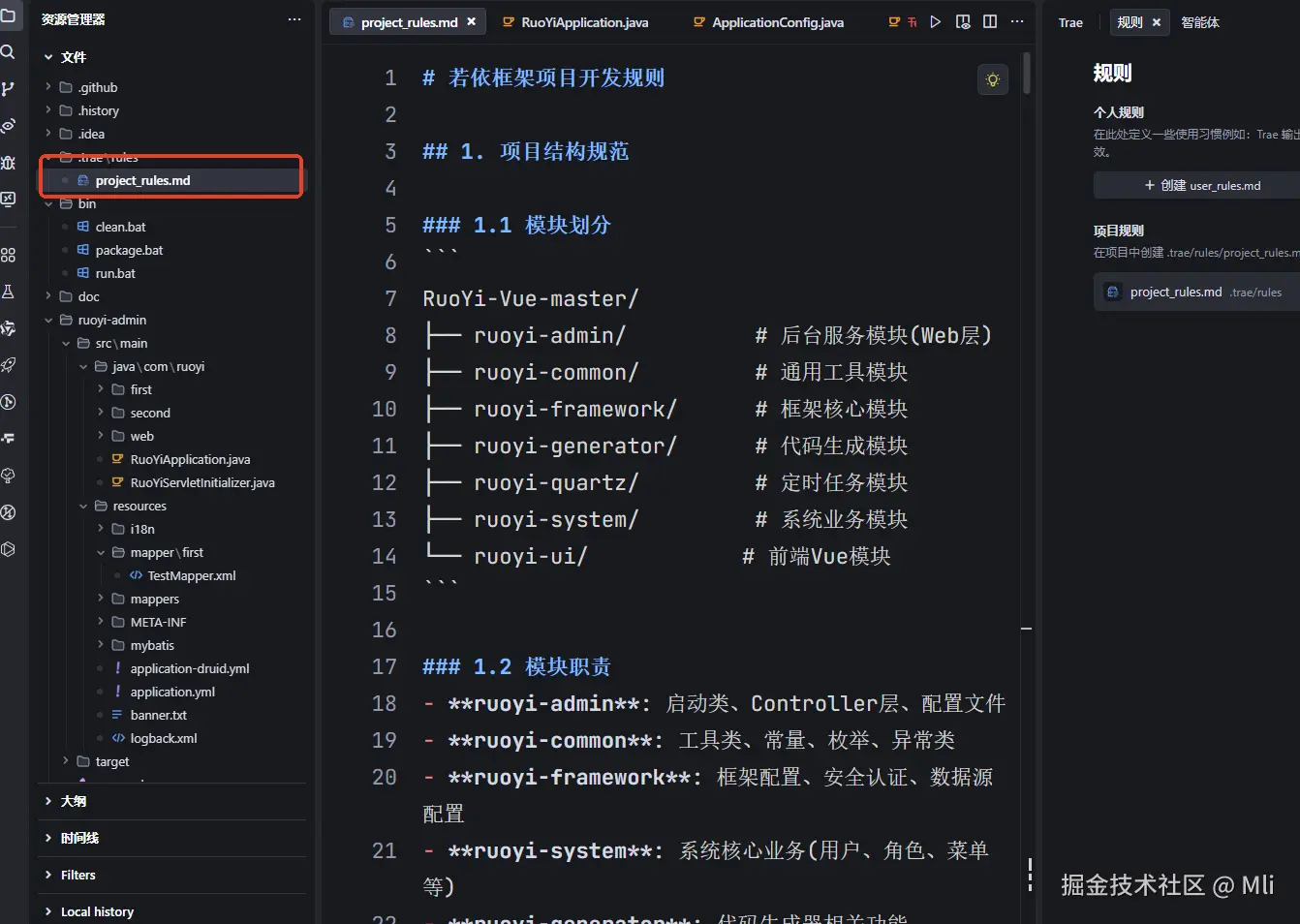Switch to the Trae tab
Image resolution: width=1300 pixels, height=924 pixels.
click(x=1070, y=22)
